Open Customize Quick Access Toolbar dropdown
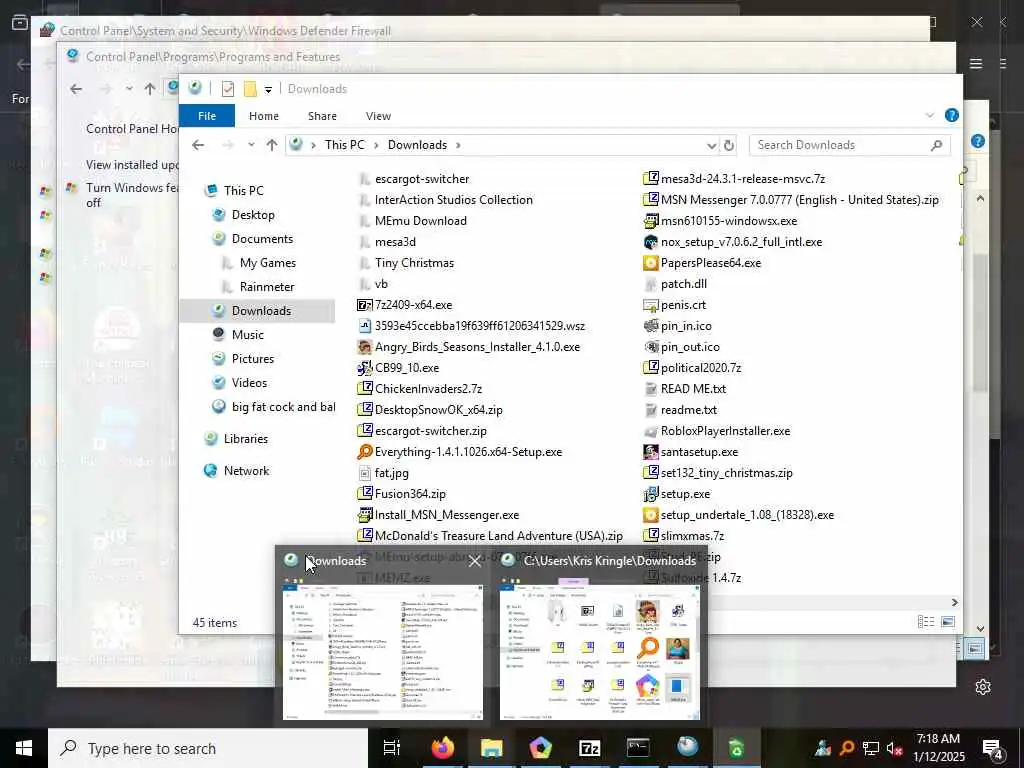Screen dimensions: 1024x768 268,89
